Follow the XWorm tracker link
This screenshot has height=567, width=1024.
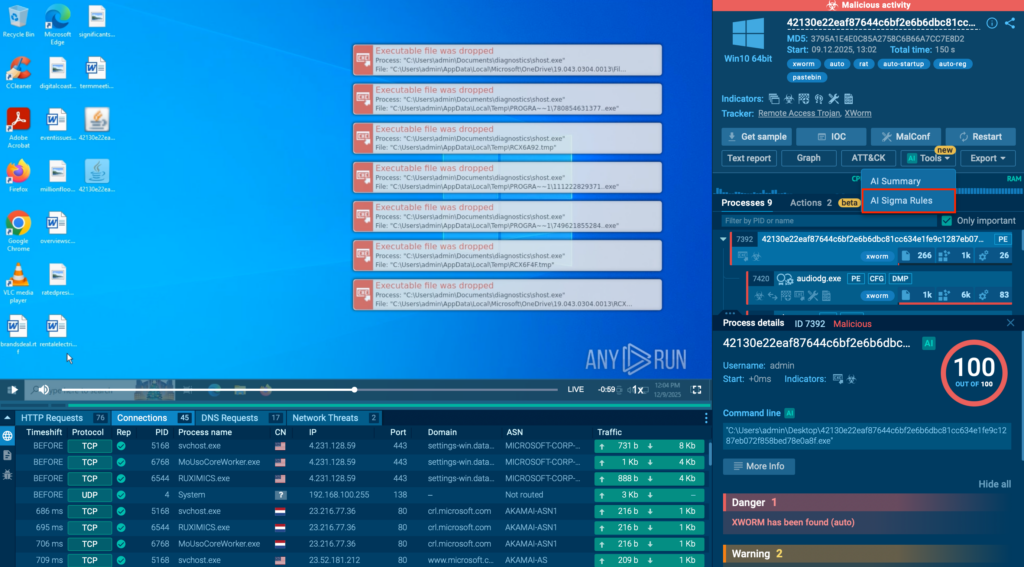857,114
